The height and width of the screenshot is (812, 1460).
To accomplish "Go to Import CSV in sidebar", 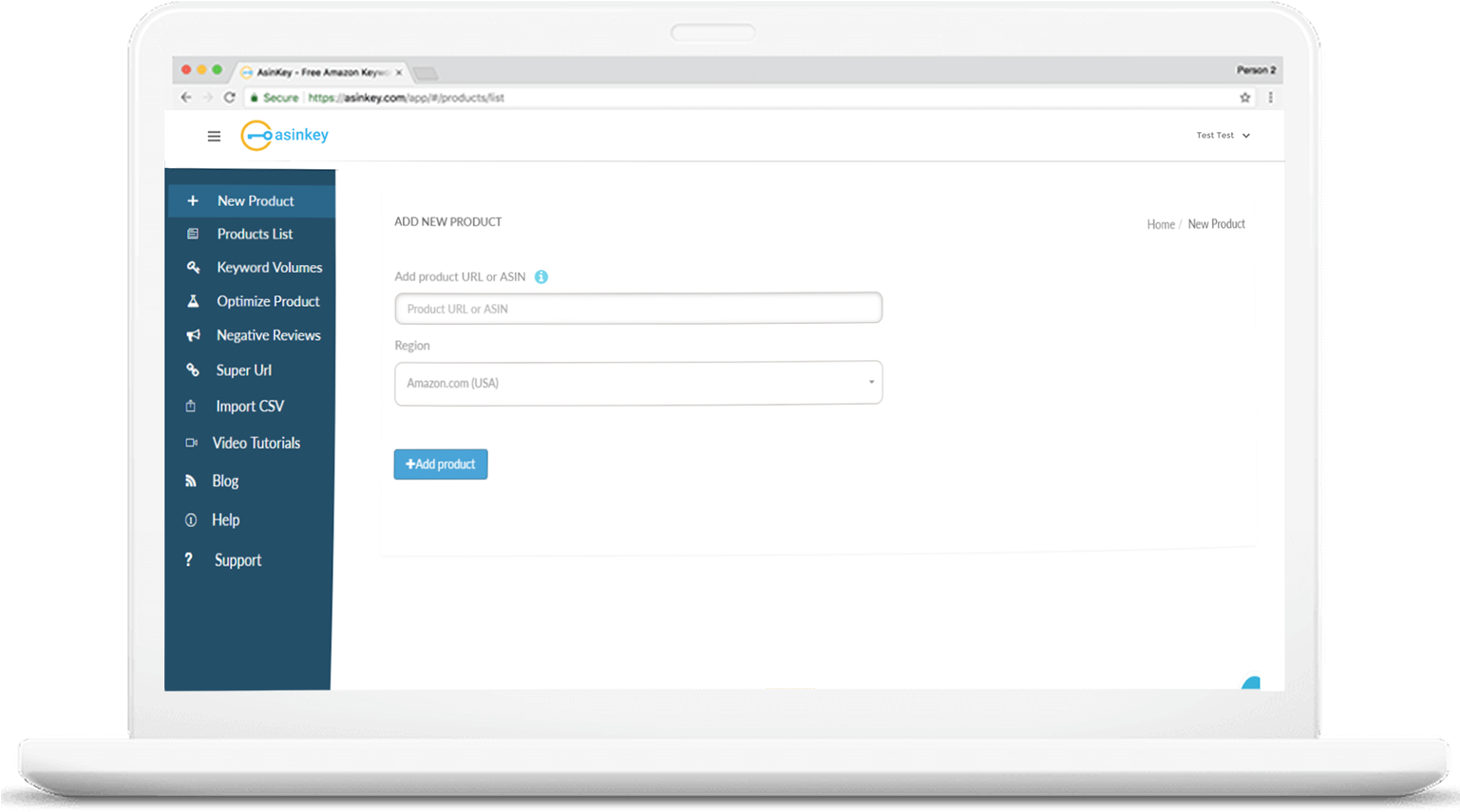I will (x=250, y=406).
